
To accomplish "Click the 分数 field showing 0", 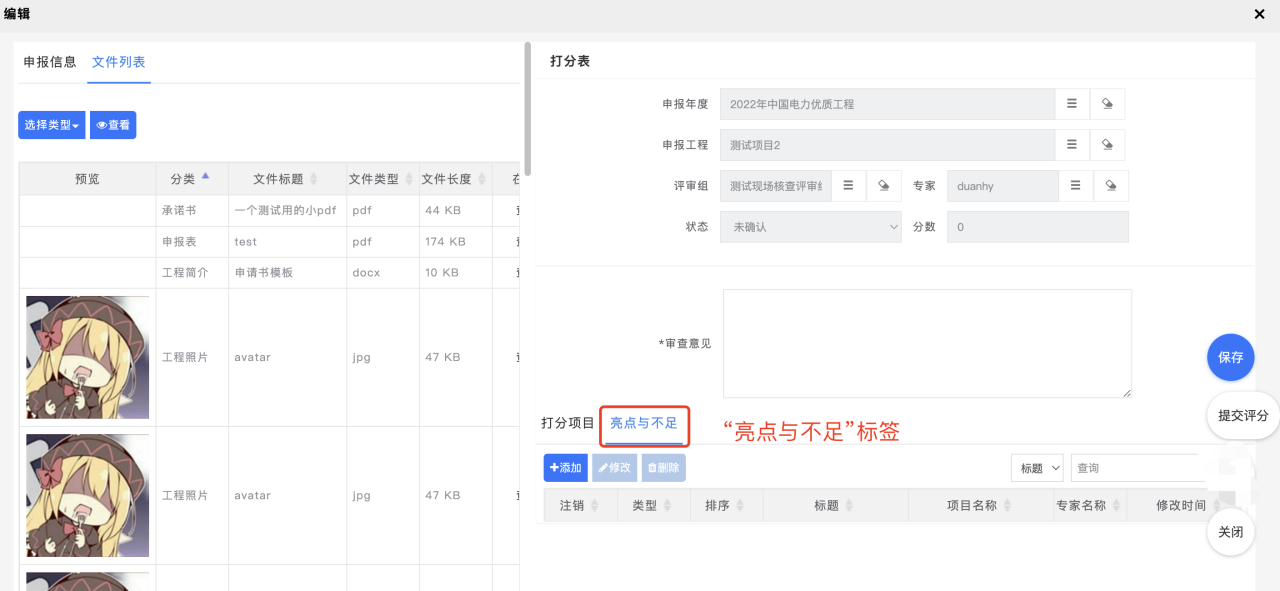I will tap(1038, 227).
